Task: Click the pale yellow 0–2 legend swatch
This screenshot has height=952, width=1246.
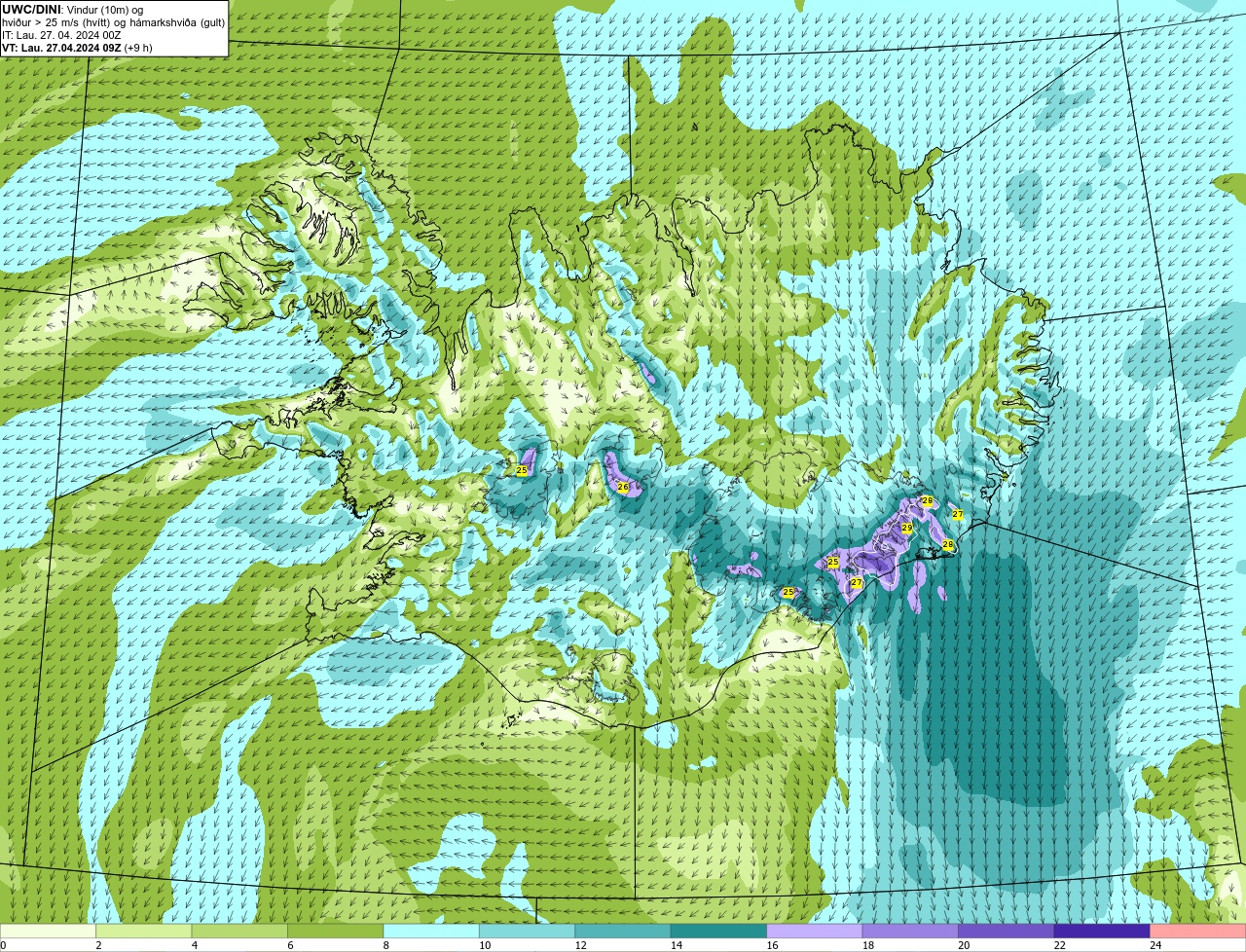Action: point(50,931)
